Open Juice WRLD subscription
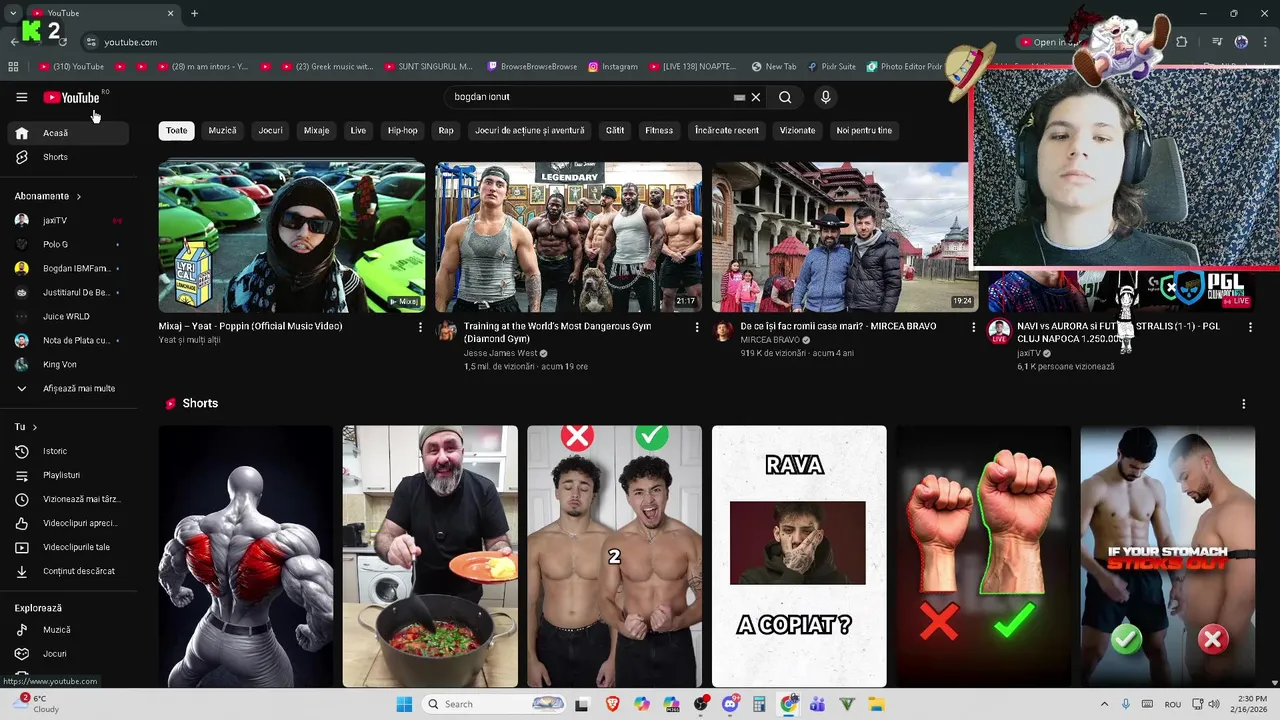This screenshot has width=1280, height=720. tap(68, 316)
